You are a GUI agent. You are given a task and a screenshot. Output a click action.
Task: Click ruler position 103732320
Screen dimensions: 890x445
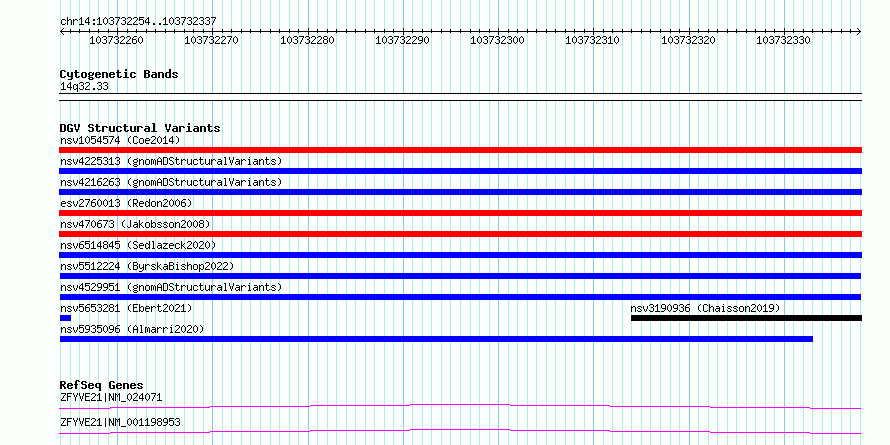[689, 41]
